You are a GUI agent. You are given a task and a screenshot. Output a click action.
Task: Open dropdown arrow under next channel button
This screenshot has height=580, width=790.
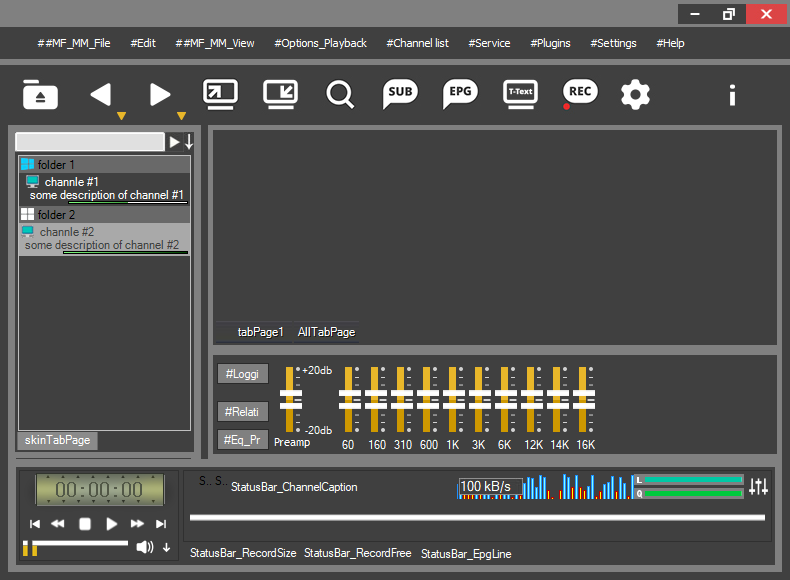(181, 117)
